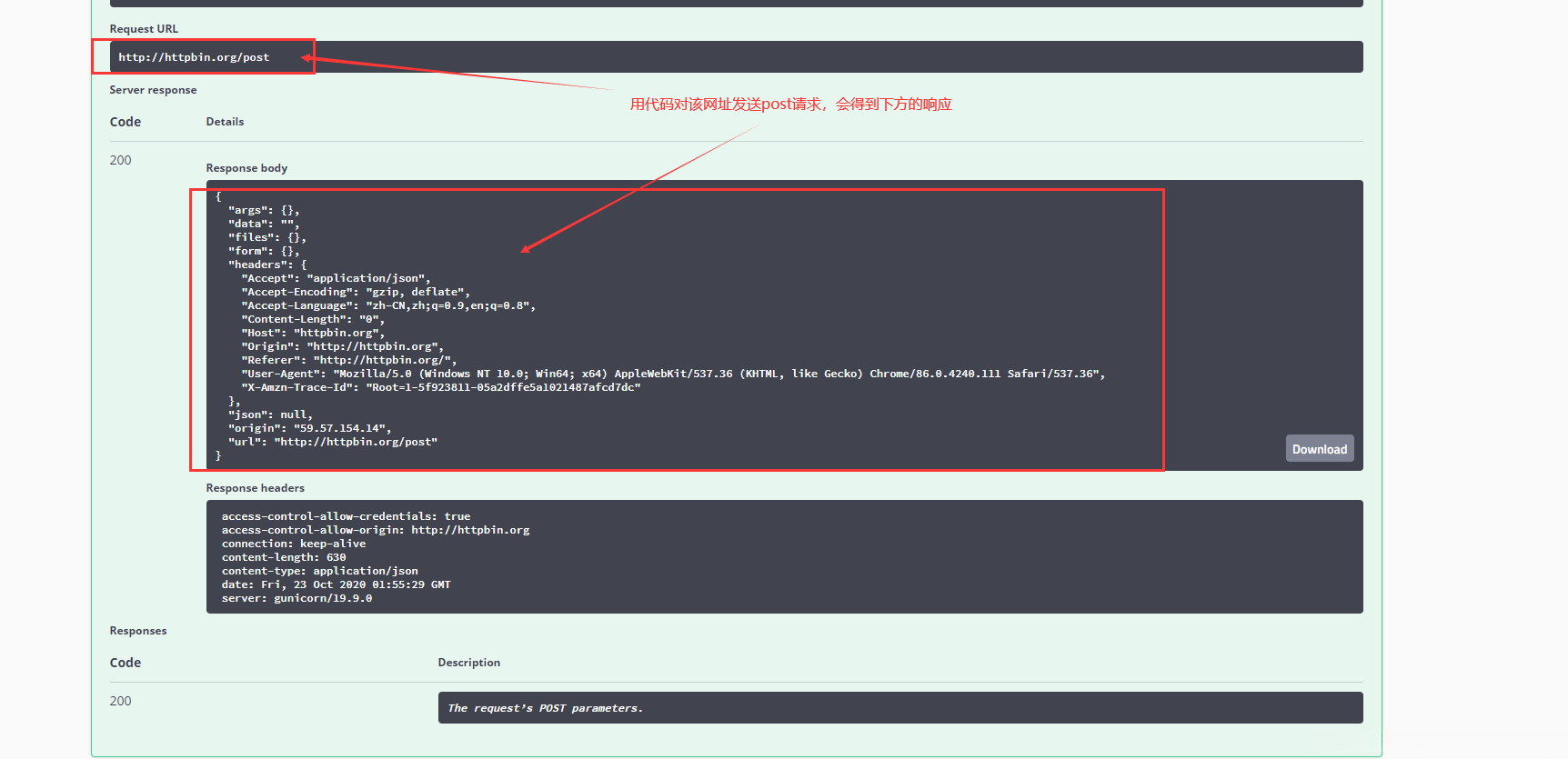Select the "Host": "httpbin.org" line

tap(313, 333)
